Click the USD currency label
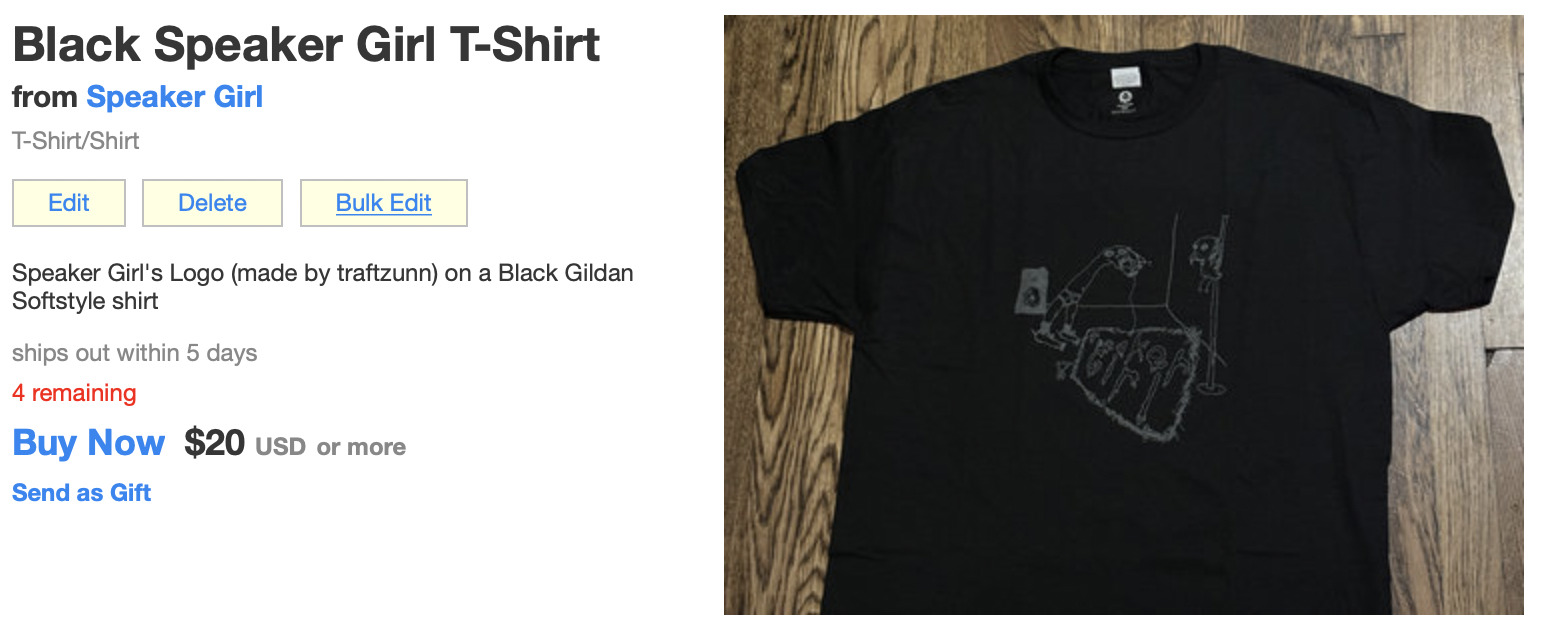The height and width of the screenshot is (630, 1541). [281, 447]
